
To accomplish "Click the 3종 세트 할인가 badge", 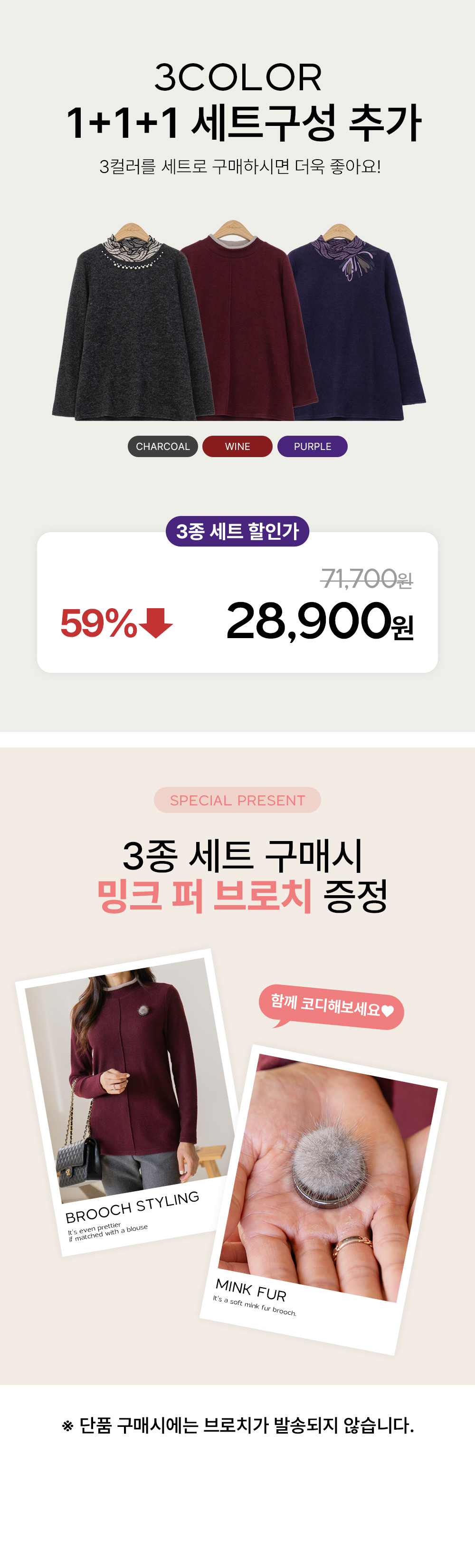I will (x=237, y=531).
